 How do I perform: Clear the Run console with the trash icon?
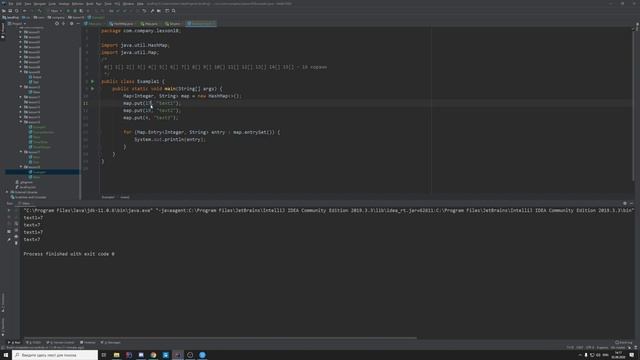pyautogui.click(x=16, y=243)
